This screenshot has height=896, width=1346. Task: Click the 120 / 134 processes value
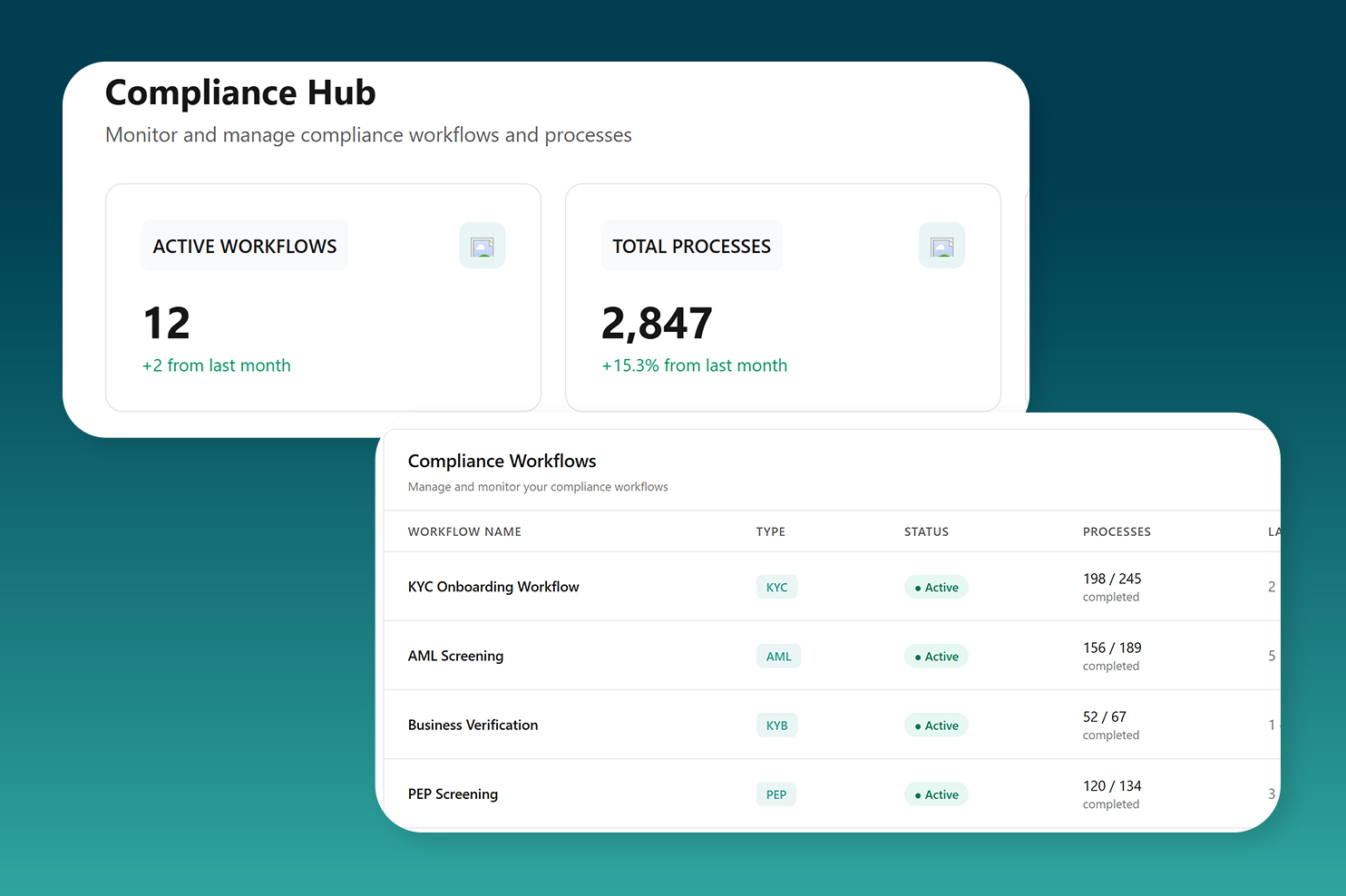(1112, 785)
